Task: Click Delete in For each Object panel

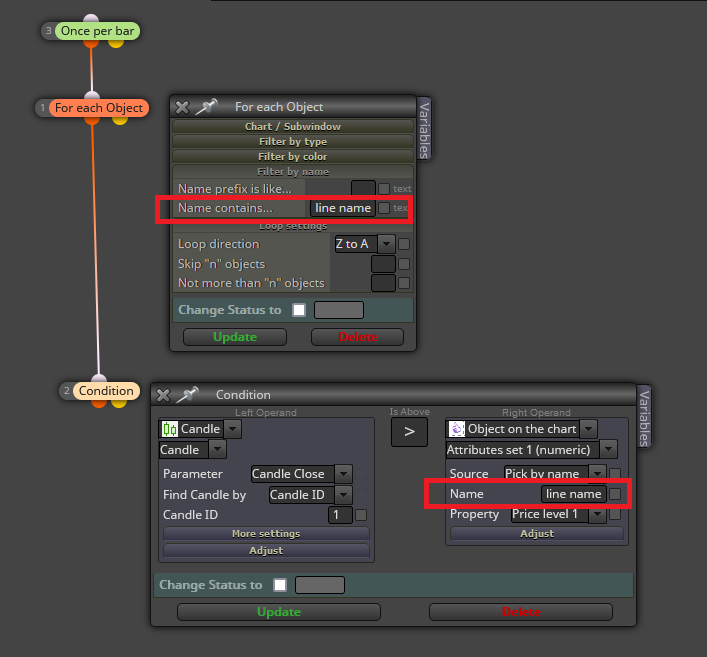Action: coord(357,337)
